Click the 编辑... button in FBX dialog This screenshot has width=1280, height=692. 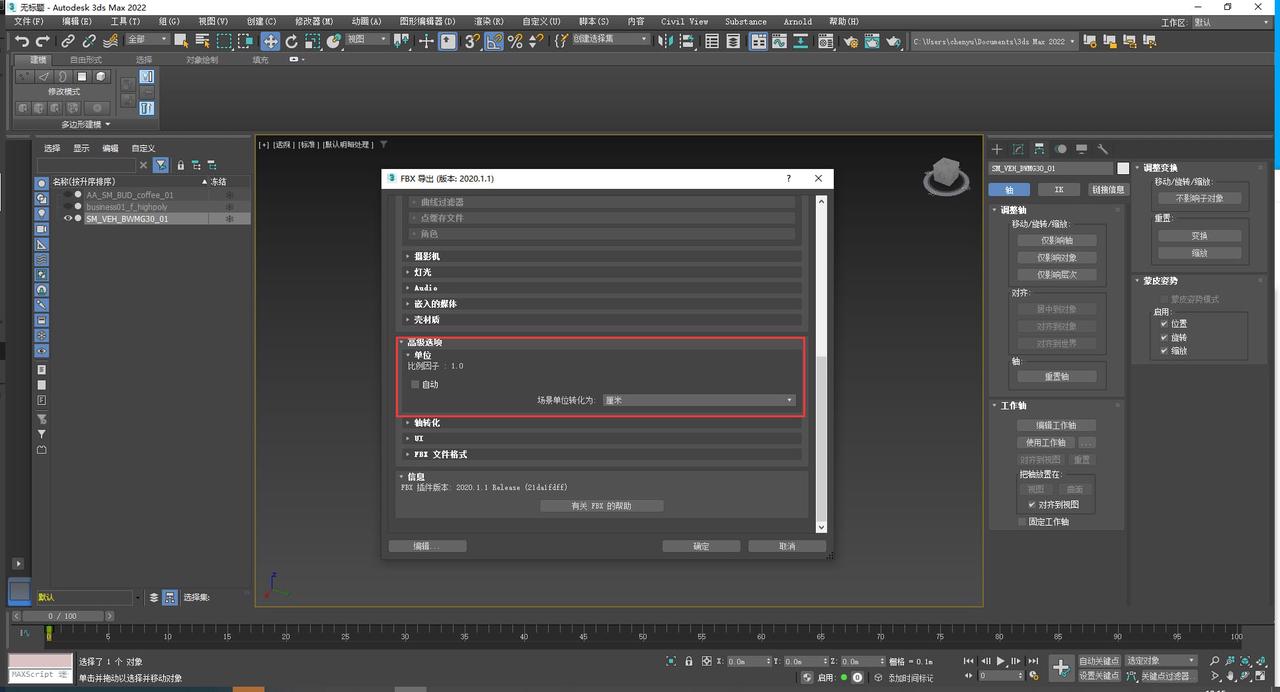(427, 546)
